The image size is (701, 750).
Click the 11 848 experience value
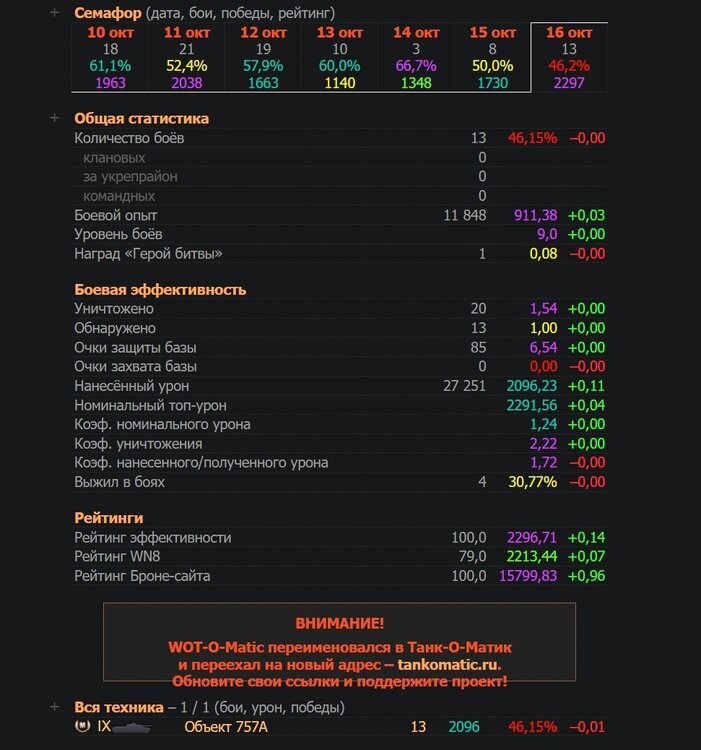pos(465,215)
